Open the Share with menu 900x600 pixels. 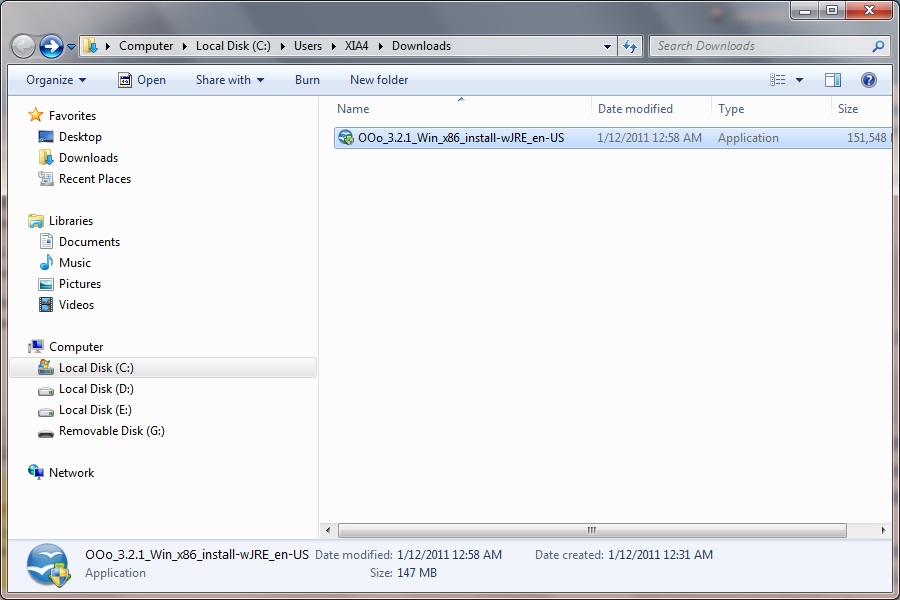(x=230, y=80)
